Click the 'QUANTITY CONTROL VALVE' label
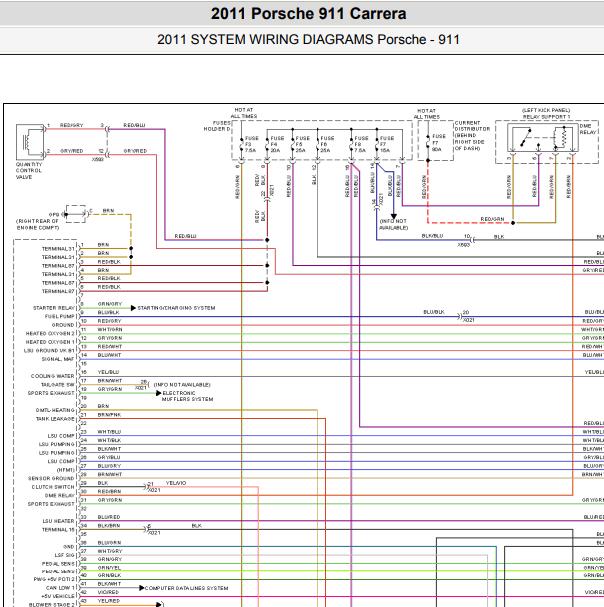 [29, 171]
